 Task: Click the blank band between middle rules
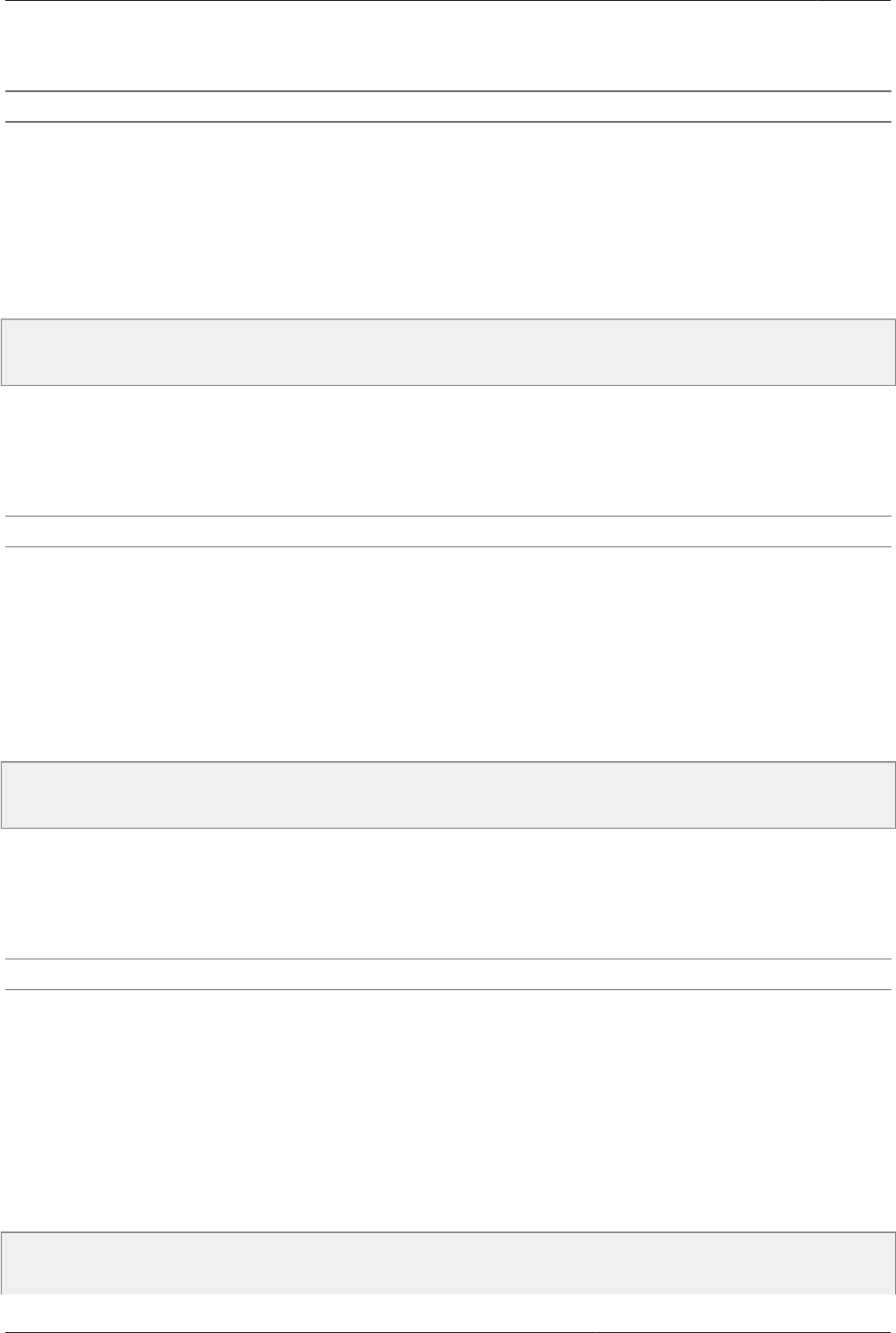coord(448,531)
